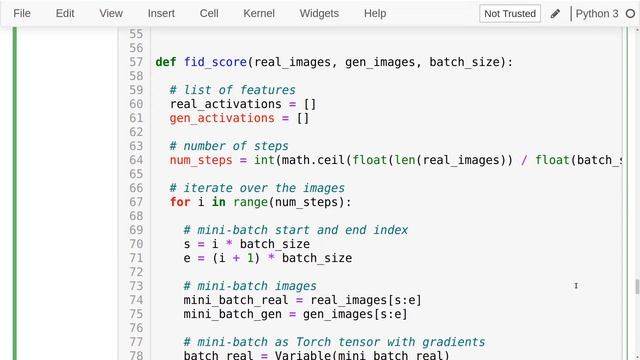Open the Insert menu
The image size is (640, 360).
[161, 13]
